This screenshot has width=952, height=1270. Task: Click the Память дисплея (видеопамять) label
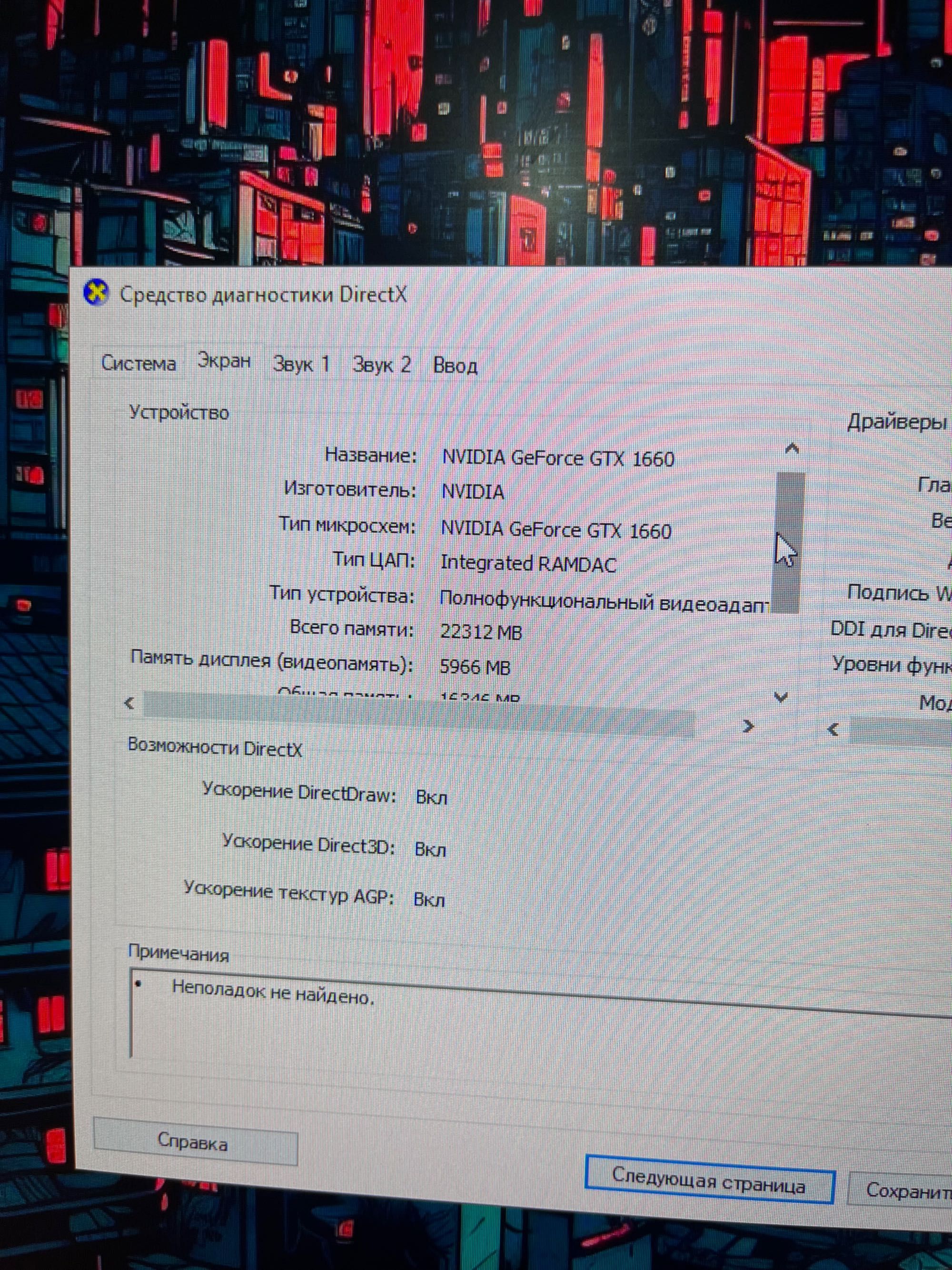pos(272,661)
